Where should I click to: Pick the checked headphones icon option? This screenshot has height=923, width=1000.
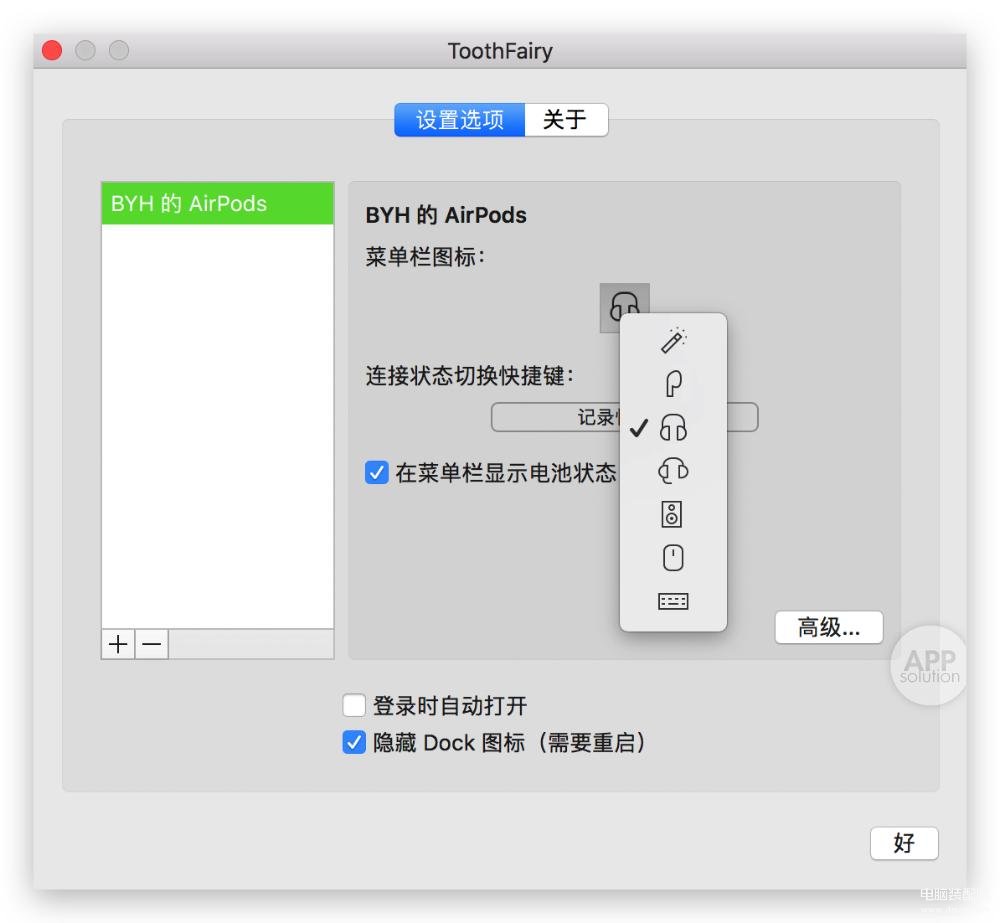click(x=673, y=427)
